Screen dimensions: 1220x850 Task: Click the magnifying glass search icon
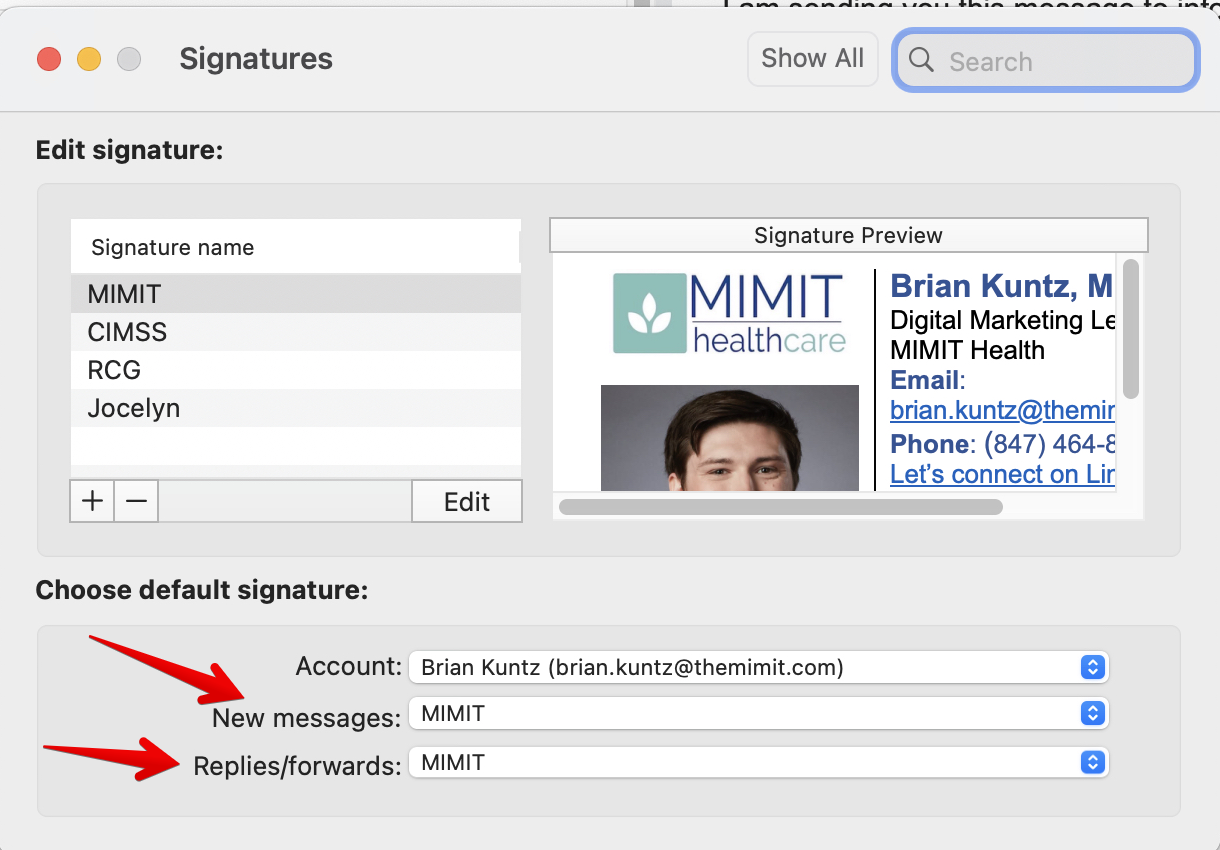[x=920, y=60]
